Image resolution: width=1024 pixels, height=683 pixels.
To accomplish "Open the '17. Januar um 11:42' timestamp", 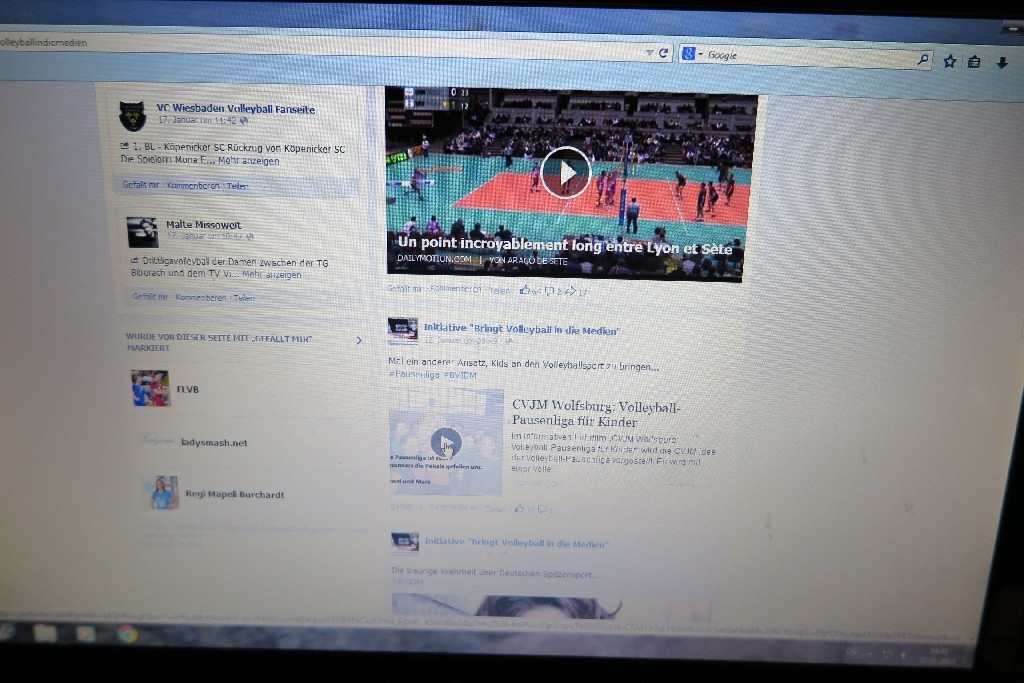I will pos(199,121).
